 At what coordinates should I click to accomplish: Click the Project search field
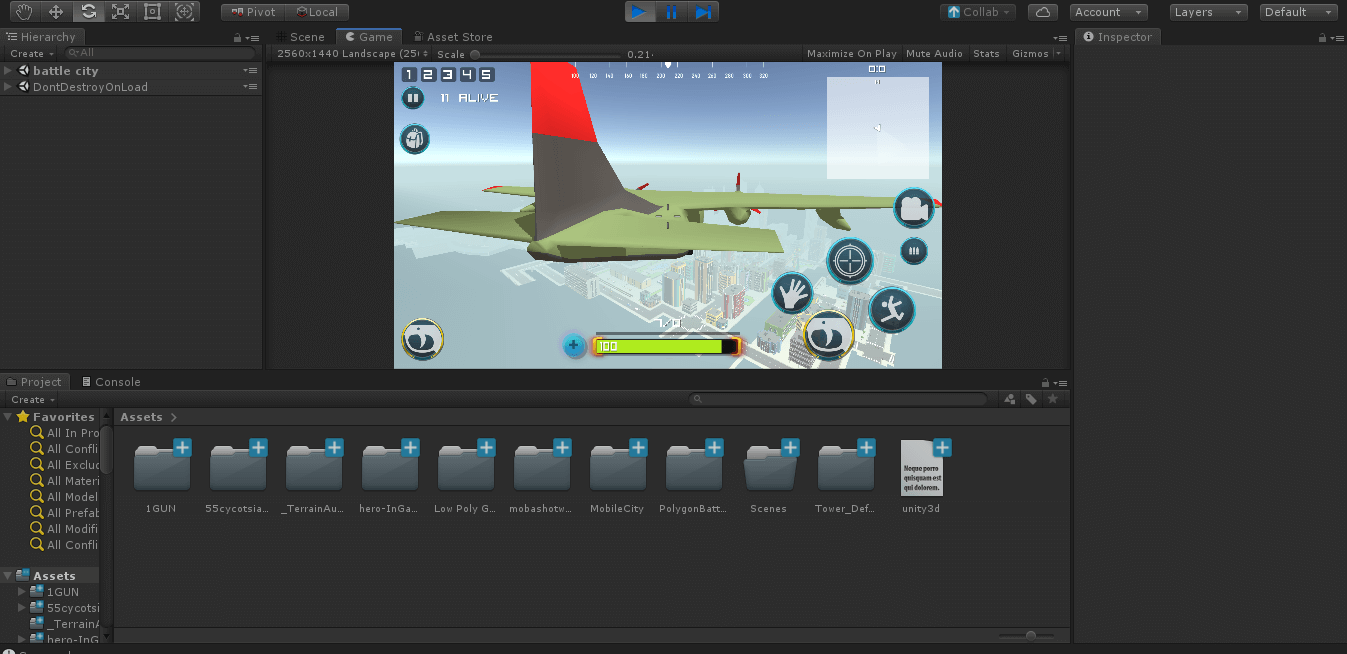click(840, 399)
